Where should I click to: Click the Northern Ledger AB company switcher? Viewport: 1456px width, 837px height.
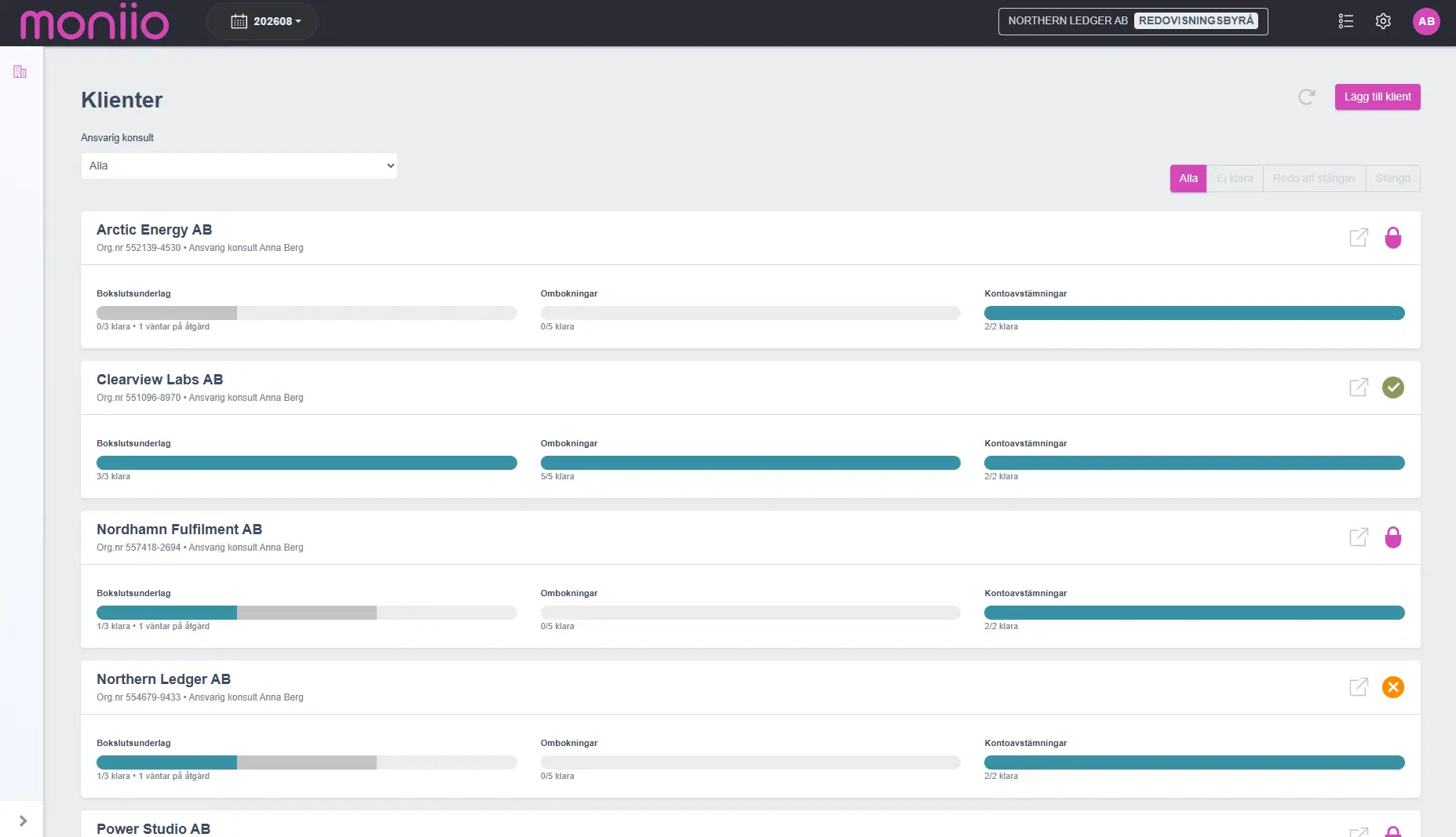pos(1133,21)
